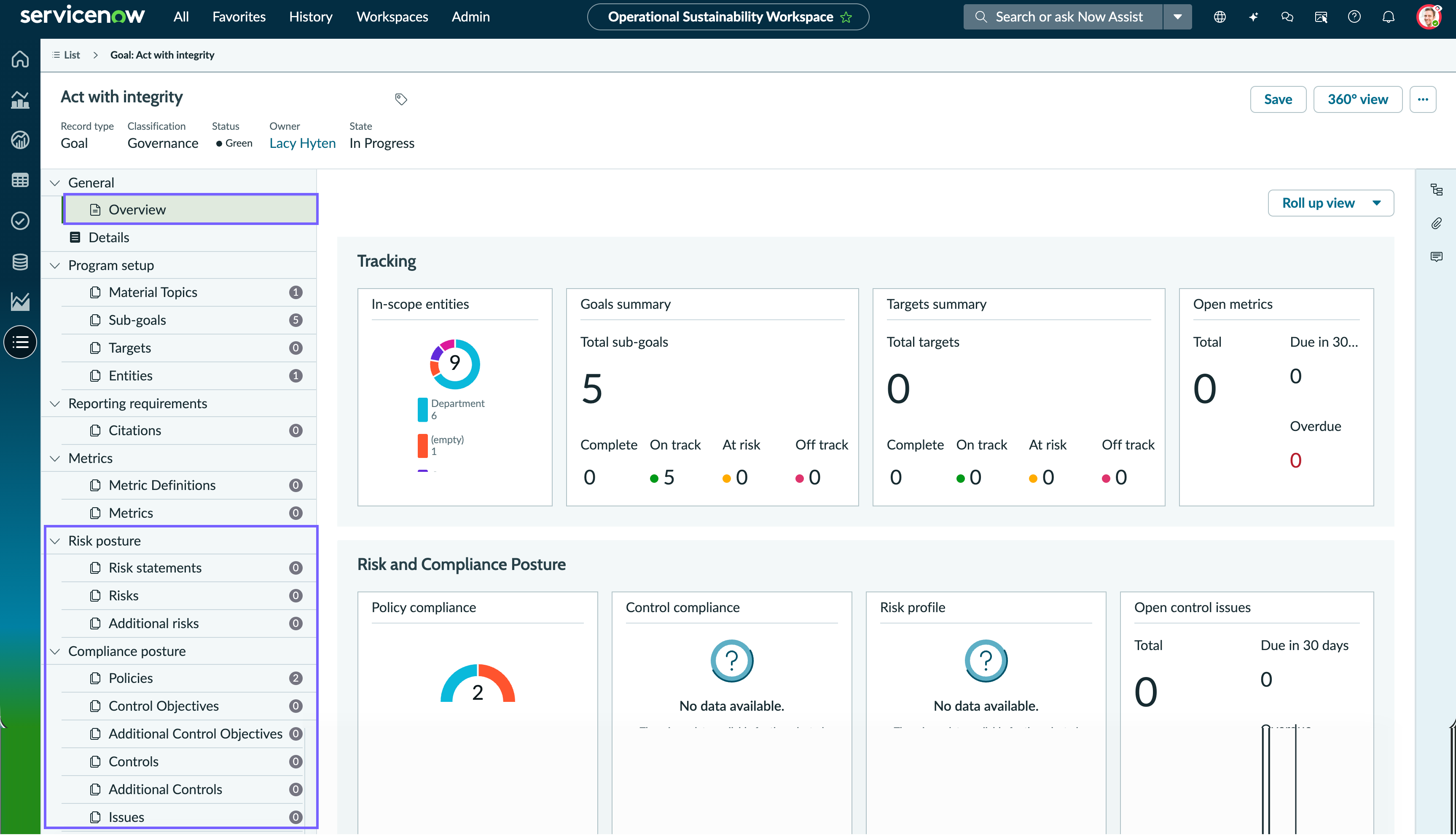
Task: Open the area chart icon in sidebar
Action: (x=20, y=302)
